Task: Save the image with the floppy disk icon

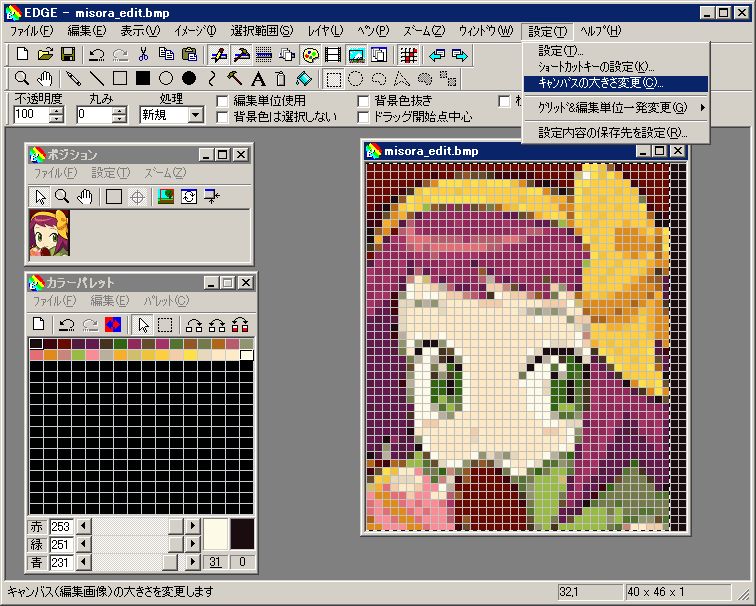Action: coord(68,54)
